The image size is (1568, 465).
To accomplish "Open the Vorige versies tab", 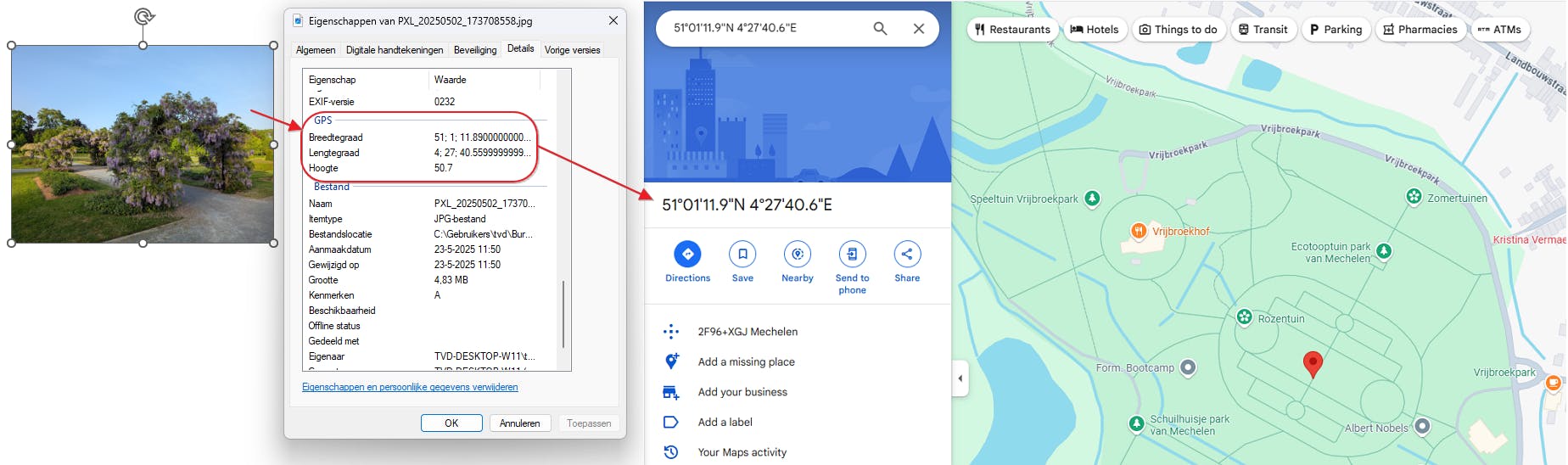I will [572, 50].
